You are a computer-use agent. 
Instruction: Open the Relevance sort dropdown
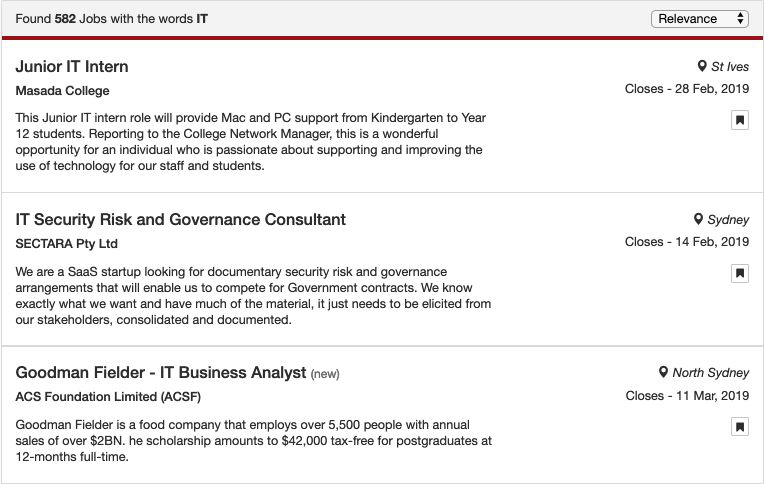pos(699,19)
